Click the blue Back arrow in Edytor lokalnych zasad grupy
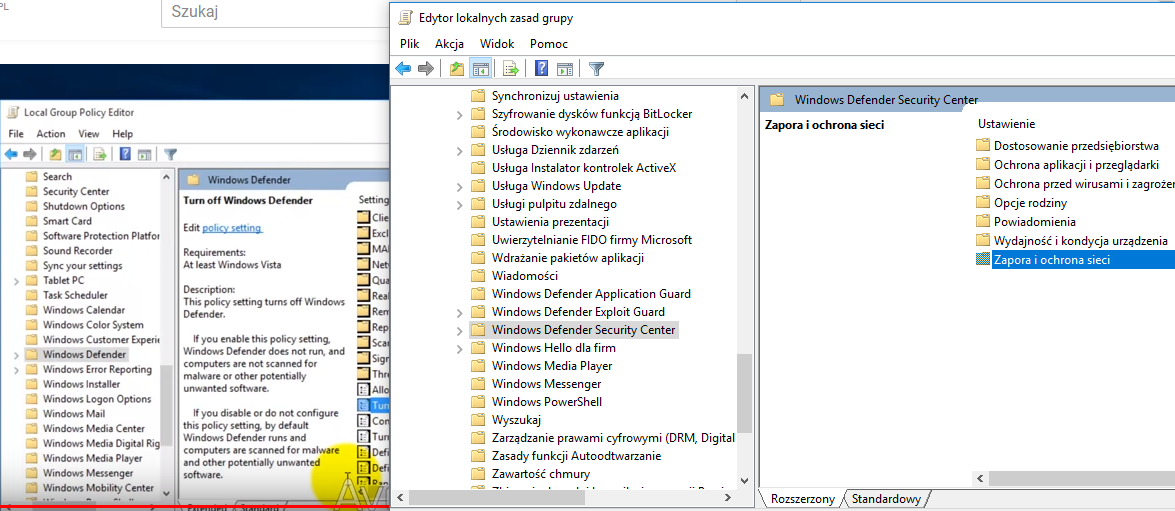This screenshot has height=511, width=1175. [403, 69]
